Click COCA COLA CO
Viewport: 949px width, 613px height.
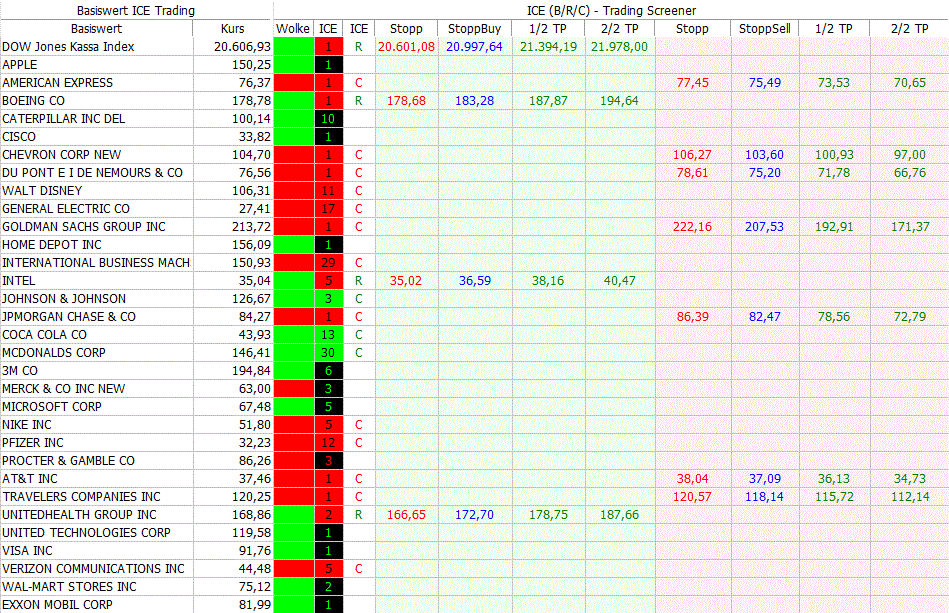point(45,335)
